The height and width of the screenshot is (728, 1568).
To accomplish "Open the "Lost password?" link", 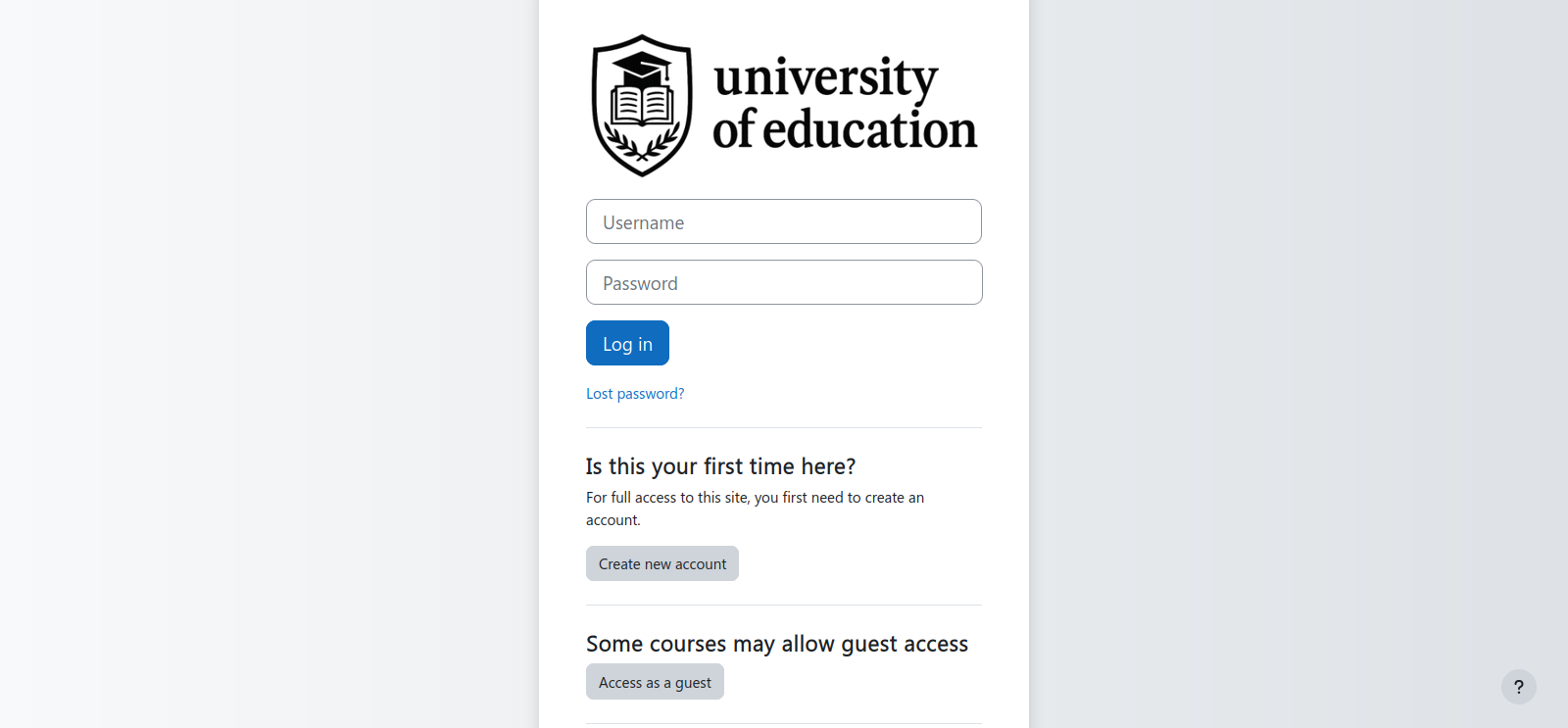I will (635, 394).
